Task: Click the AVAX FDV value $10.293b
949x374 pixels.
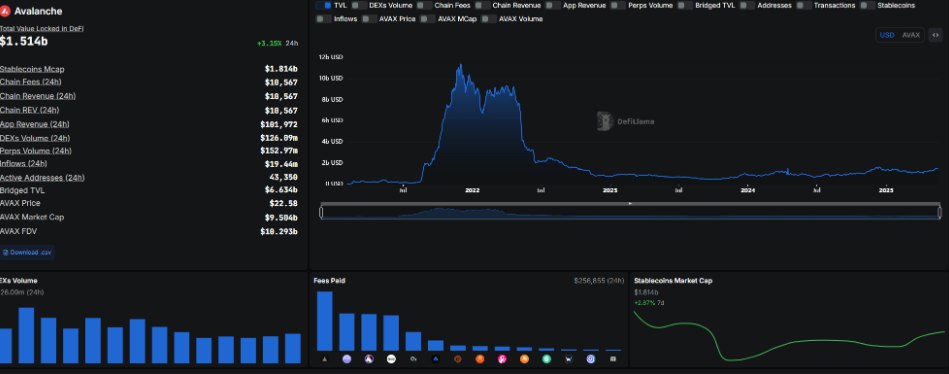Action: point(279,231)
